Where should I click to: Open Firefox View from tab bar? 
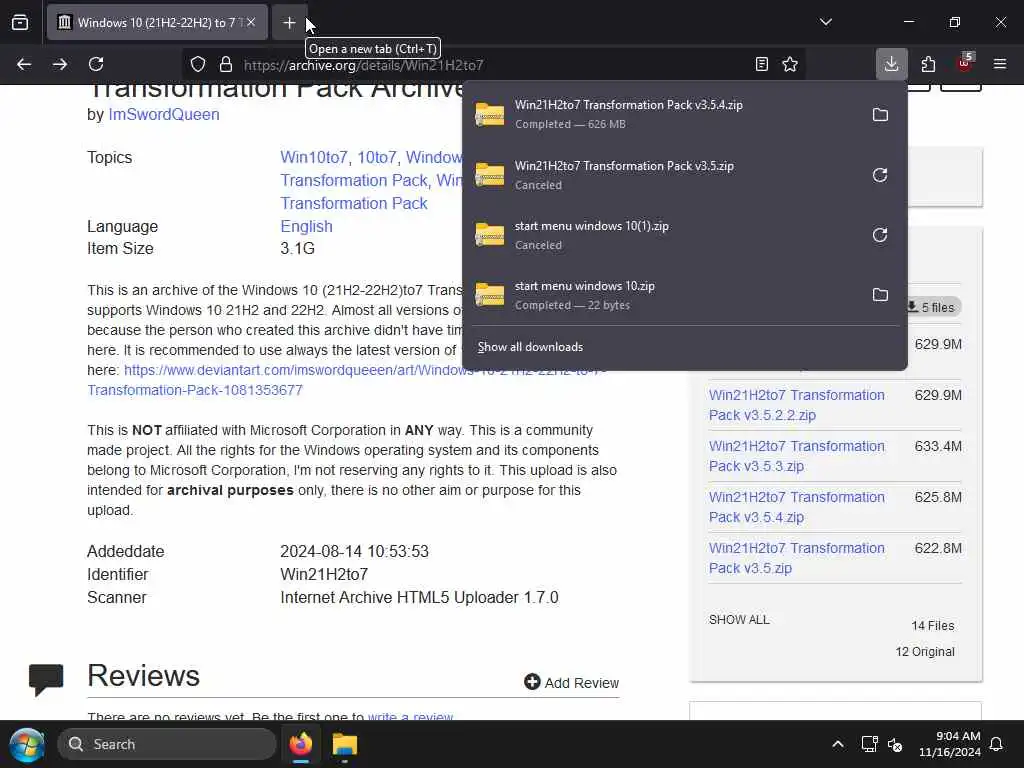coord(20,22)
